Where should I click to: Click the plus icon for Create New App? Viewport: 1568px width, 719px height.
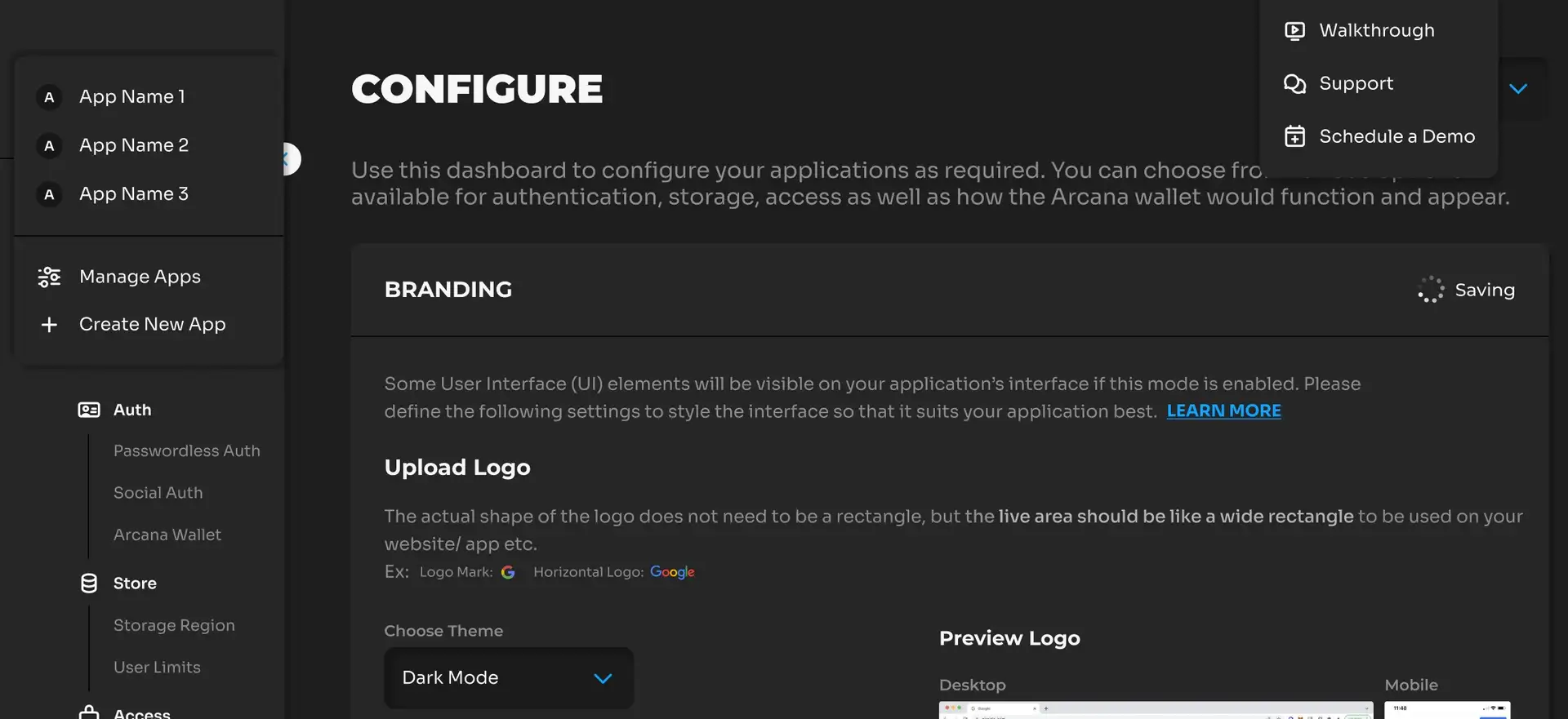tap(49, 325)
